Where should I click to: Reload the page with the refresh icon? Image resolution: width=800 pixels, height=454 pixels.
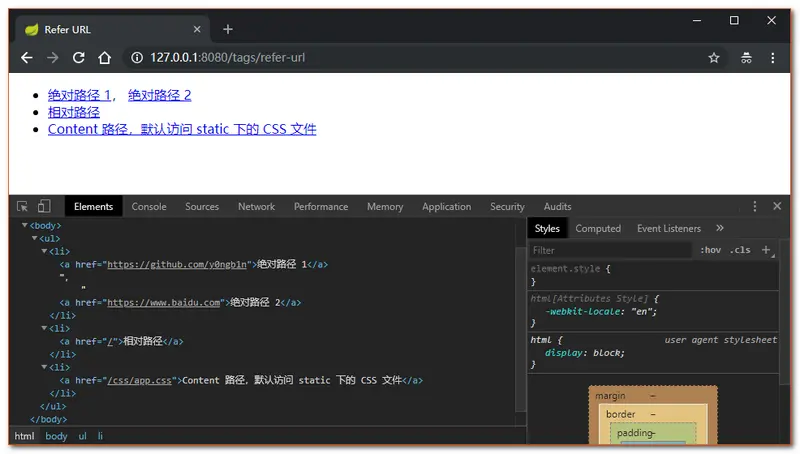coord(79,58)
